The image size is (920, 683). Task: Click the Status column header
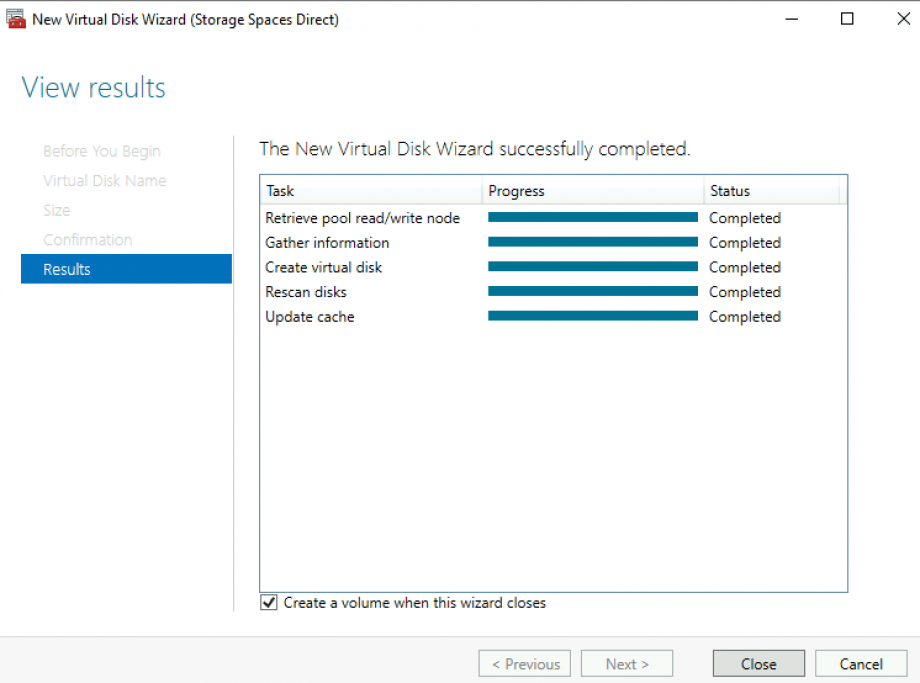point(730,191)
